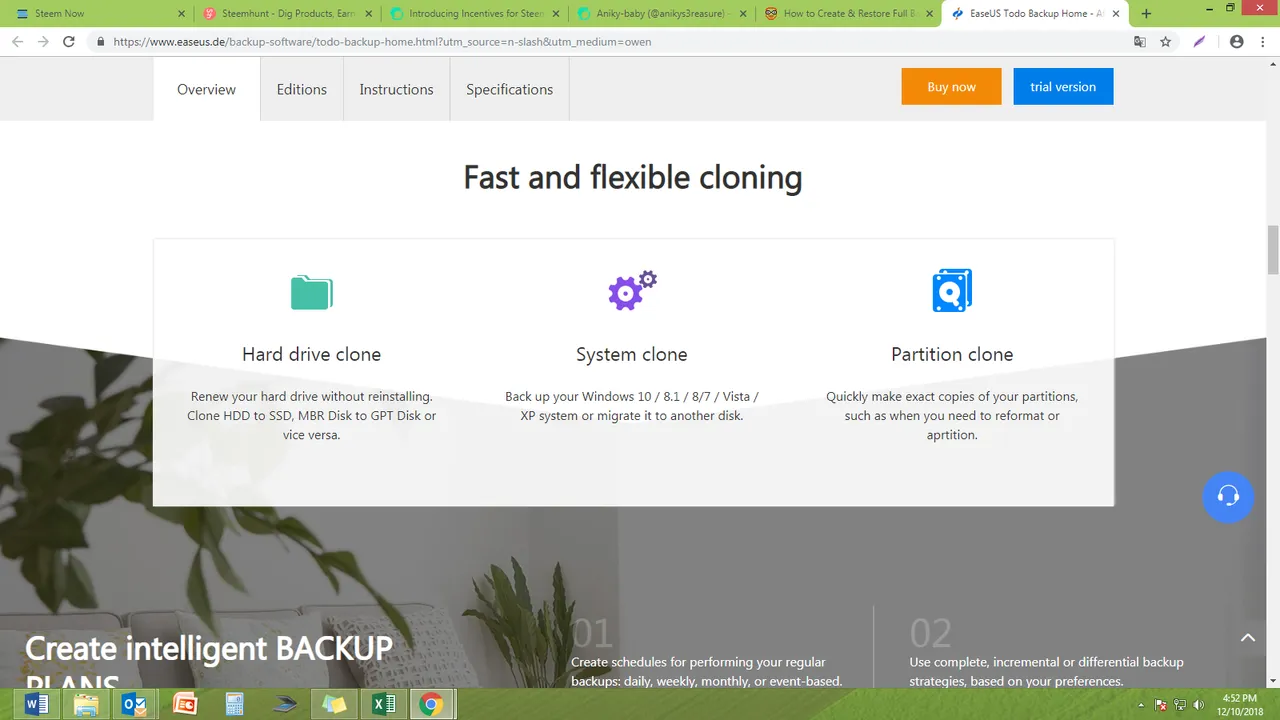Click the volume speaker tray icon
1280x720 pixels.
1199,705
